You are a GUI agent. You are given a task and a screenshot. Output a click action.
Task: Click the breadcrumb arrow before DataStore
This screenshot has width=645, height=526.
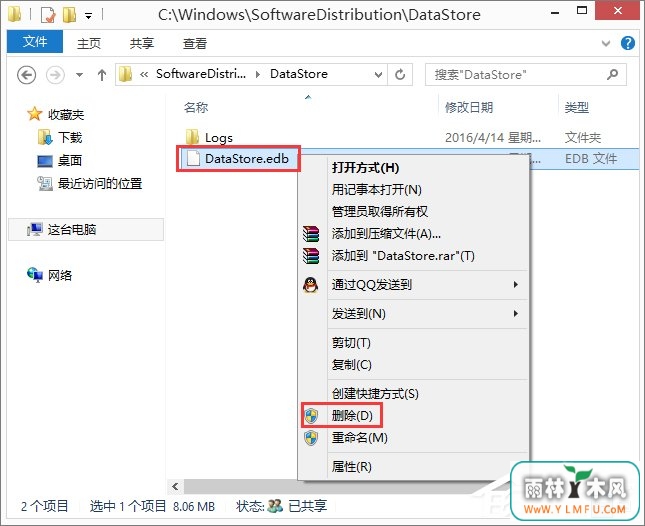(x=258, y=74)
